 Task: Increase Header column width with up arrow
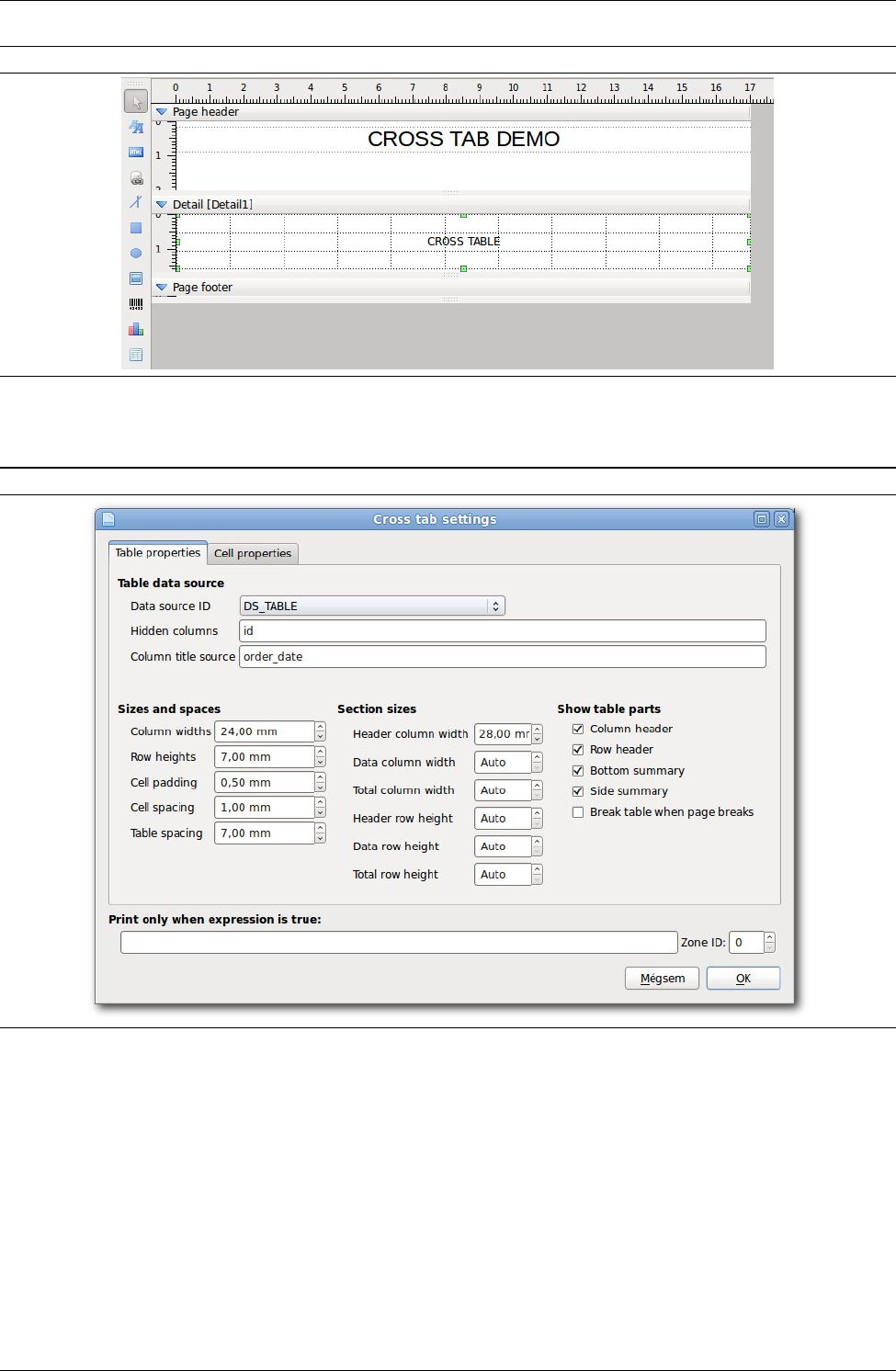[x=538, y=730]
